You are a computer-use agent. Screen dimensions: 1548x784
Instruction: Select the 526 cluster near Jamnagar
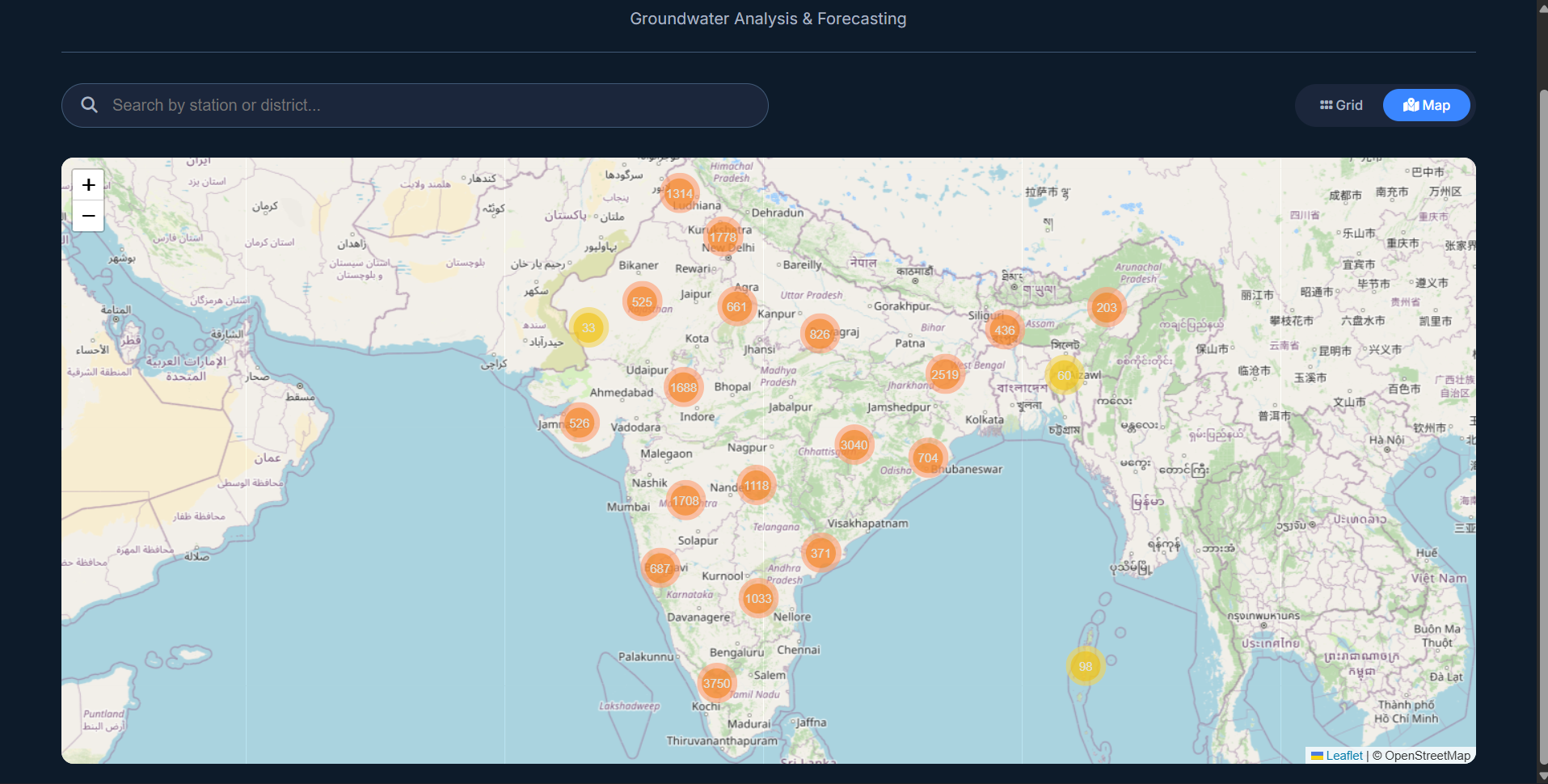coord(580,423)
